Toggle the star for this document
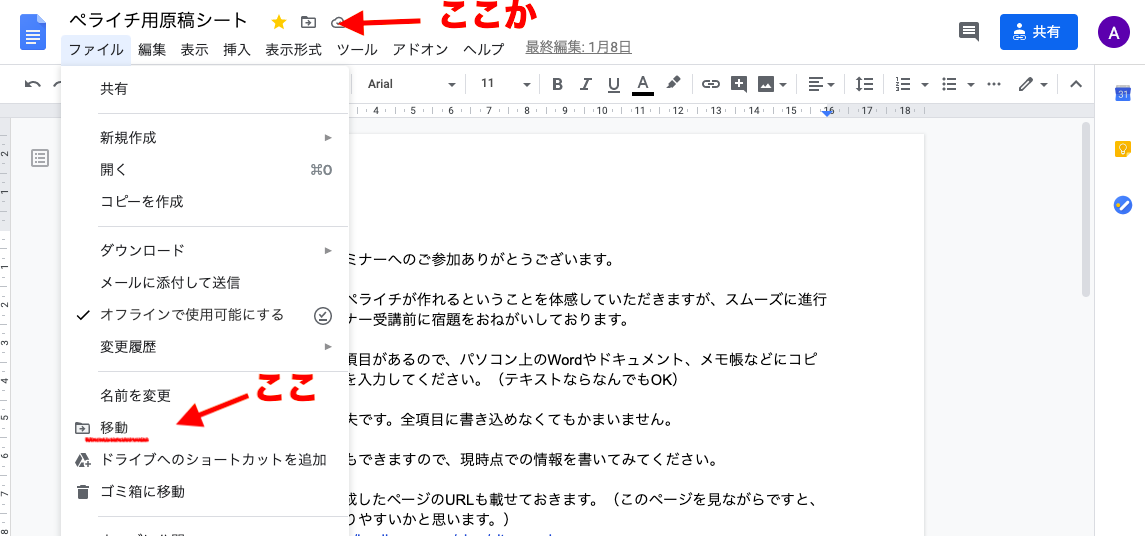The height and width of the screenshot is (536, 1145). pyautogui.click(x=279, y=23)
